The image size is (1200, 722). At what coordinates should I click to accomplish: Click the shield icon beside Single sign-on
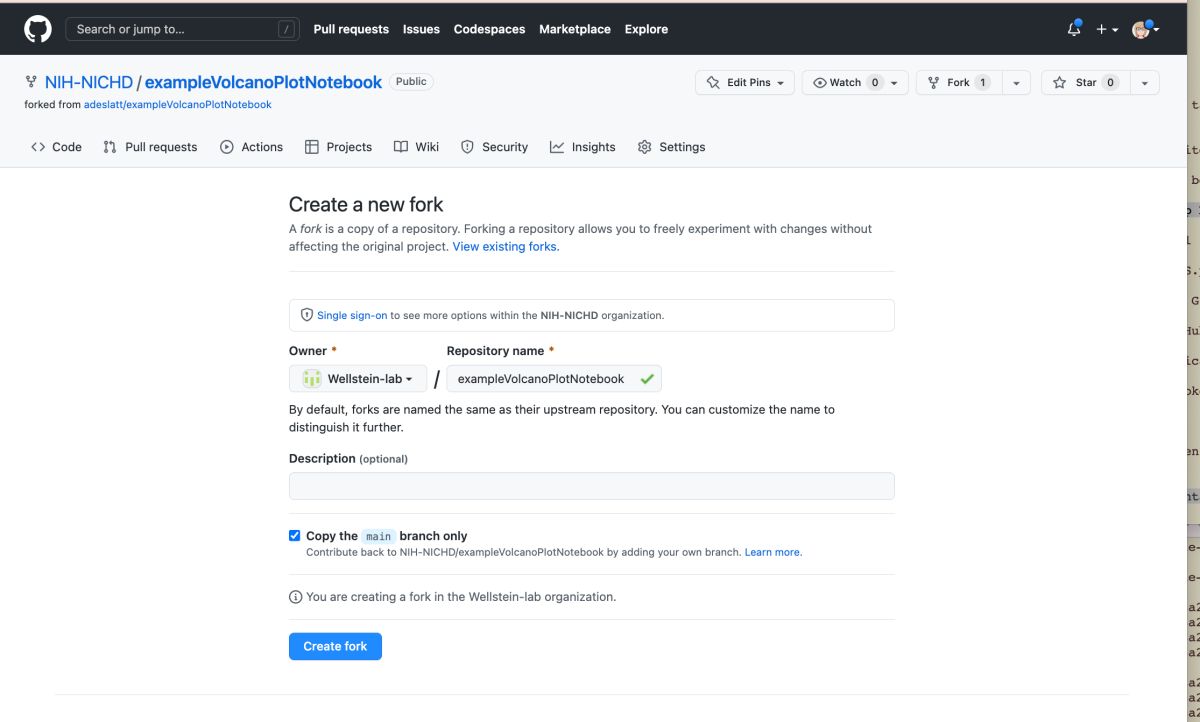[307, 315]
